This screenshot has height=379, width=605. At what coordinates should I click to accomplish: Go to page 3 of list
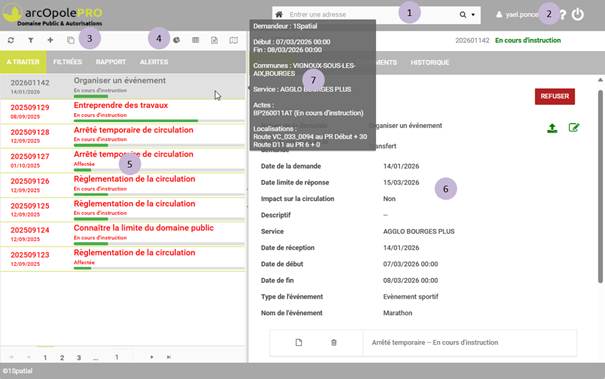click(x=79, y=358)
